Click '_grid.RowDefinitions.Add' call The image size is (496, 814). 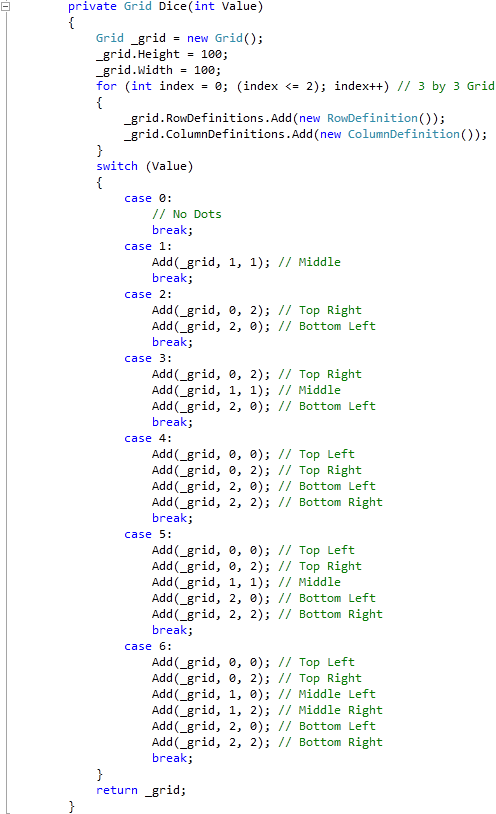(x=208, y=118)
